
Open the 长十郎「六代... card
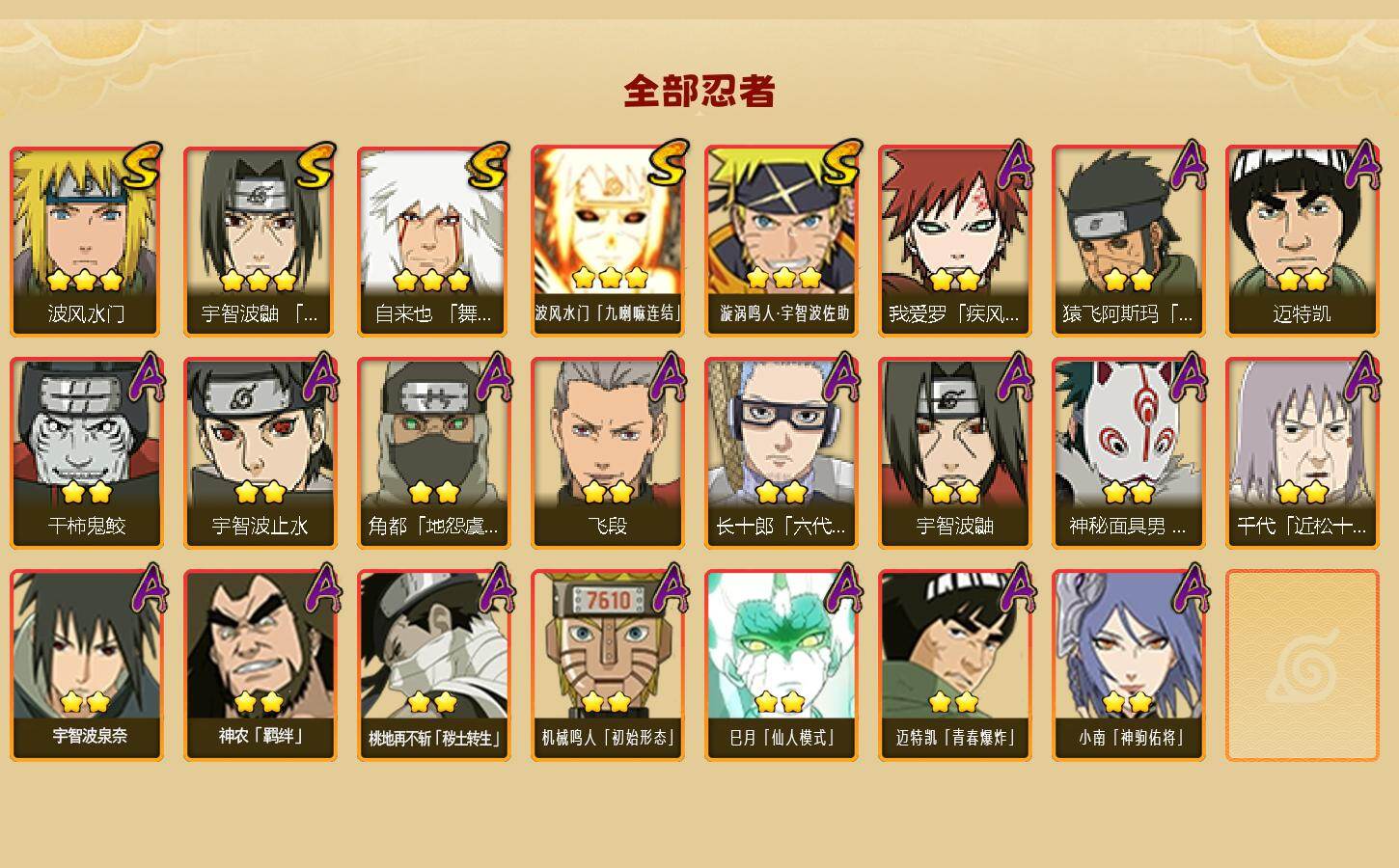pos(782,453)
